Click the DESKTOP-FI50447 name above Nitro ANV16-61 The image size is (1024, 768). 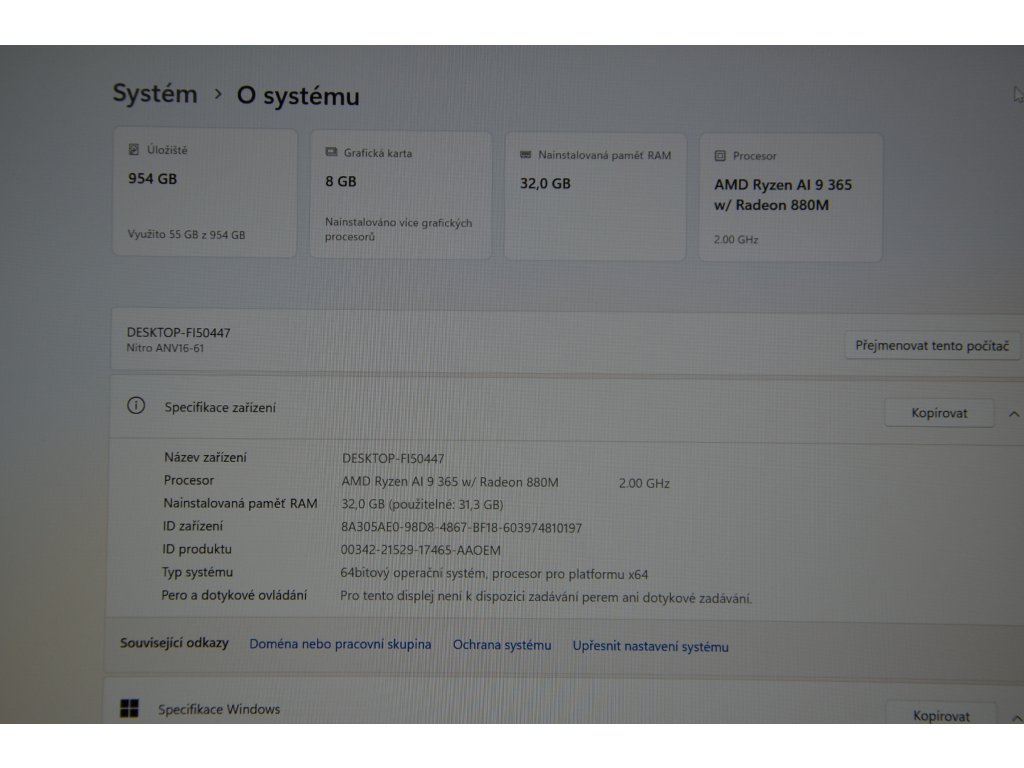click(x=178, y=332)
